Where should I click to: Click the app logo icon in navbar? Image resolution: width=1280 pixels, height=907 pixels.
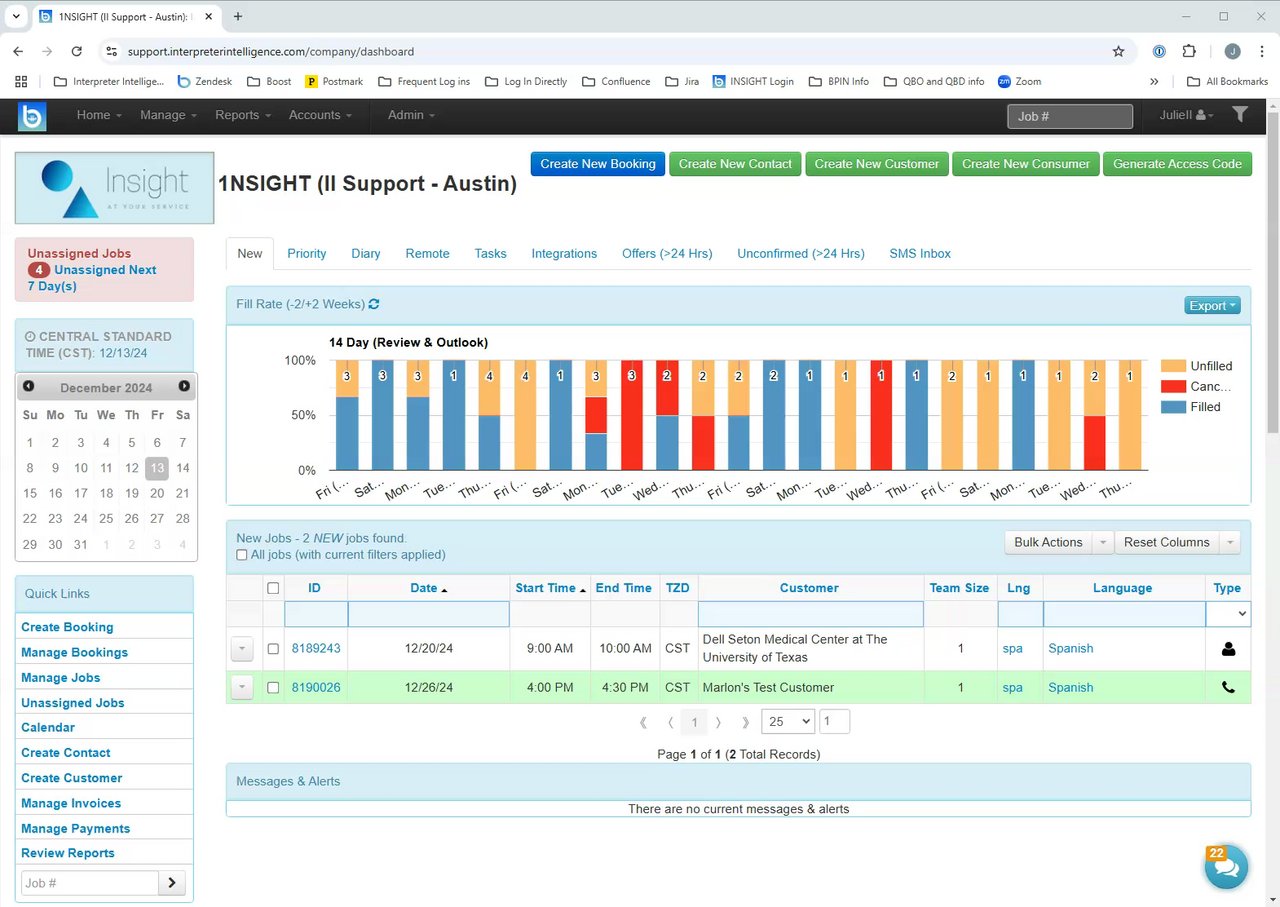point(32,116)
